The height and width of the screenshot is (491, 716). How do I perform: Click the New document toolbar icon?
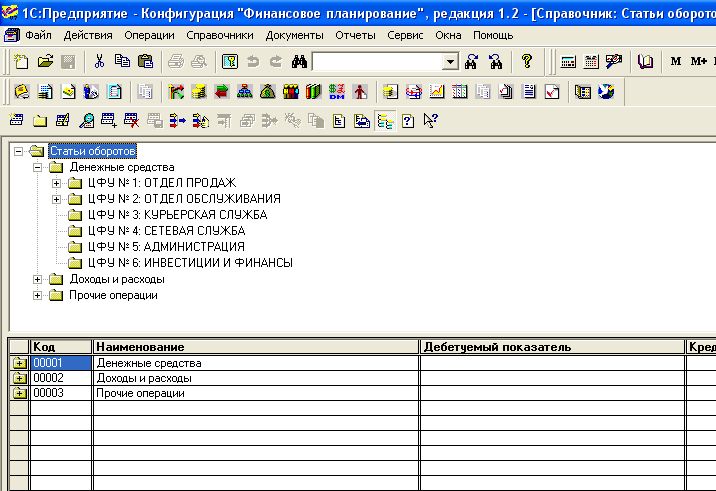point(21,61)
